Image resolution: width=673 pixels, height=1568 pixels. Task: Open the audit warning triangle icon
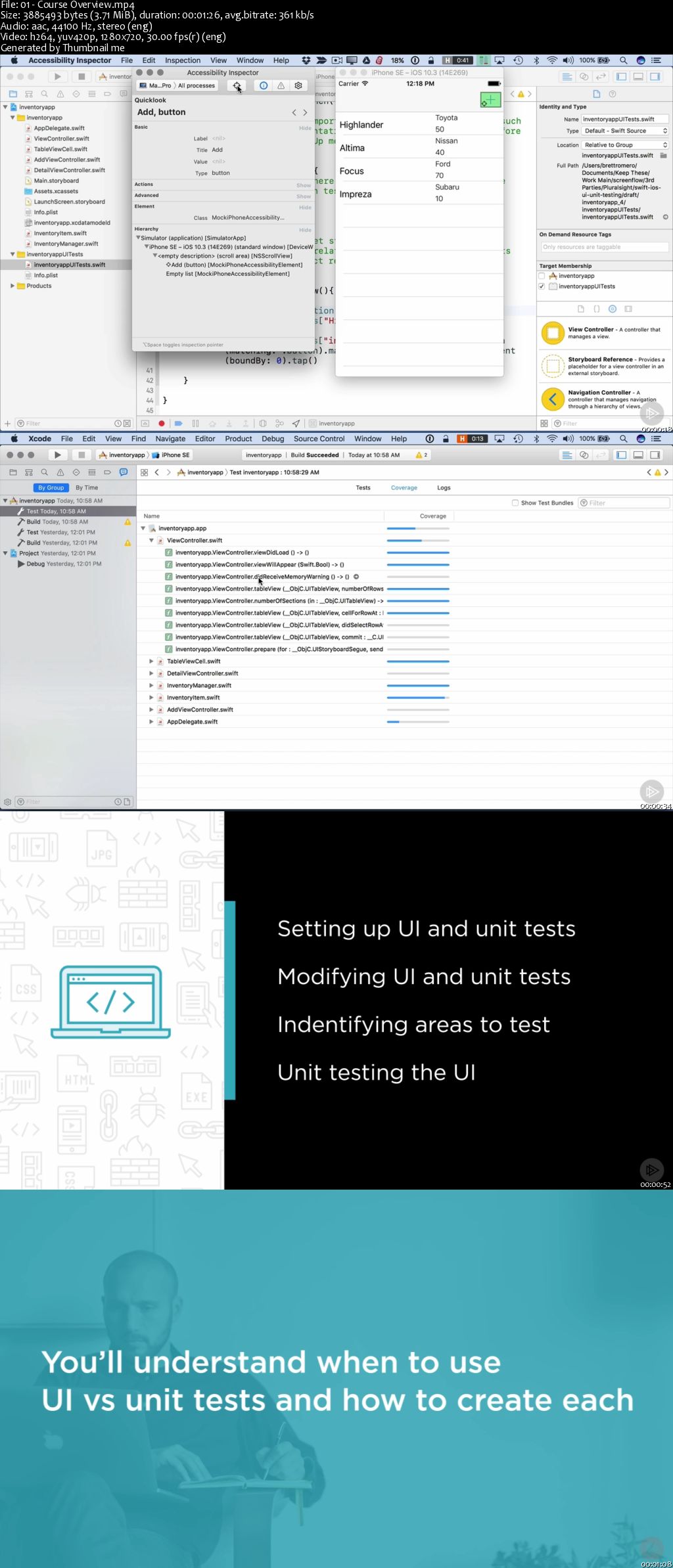pos(281,85)
